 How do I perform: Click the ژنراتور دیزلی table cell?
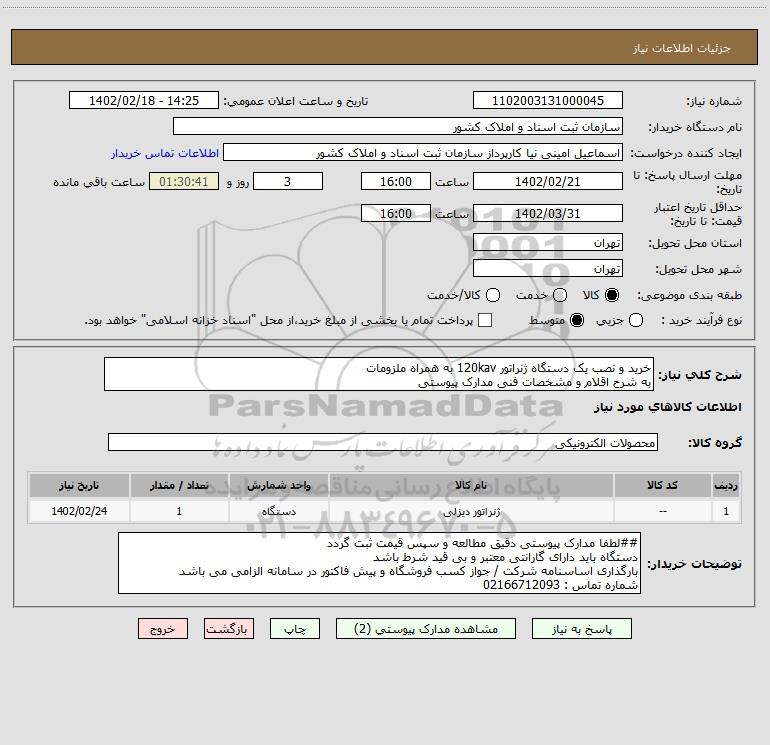point(471,512)
